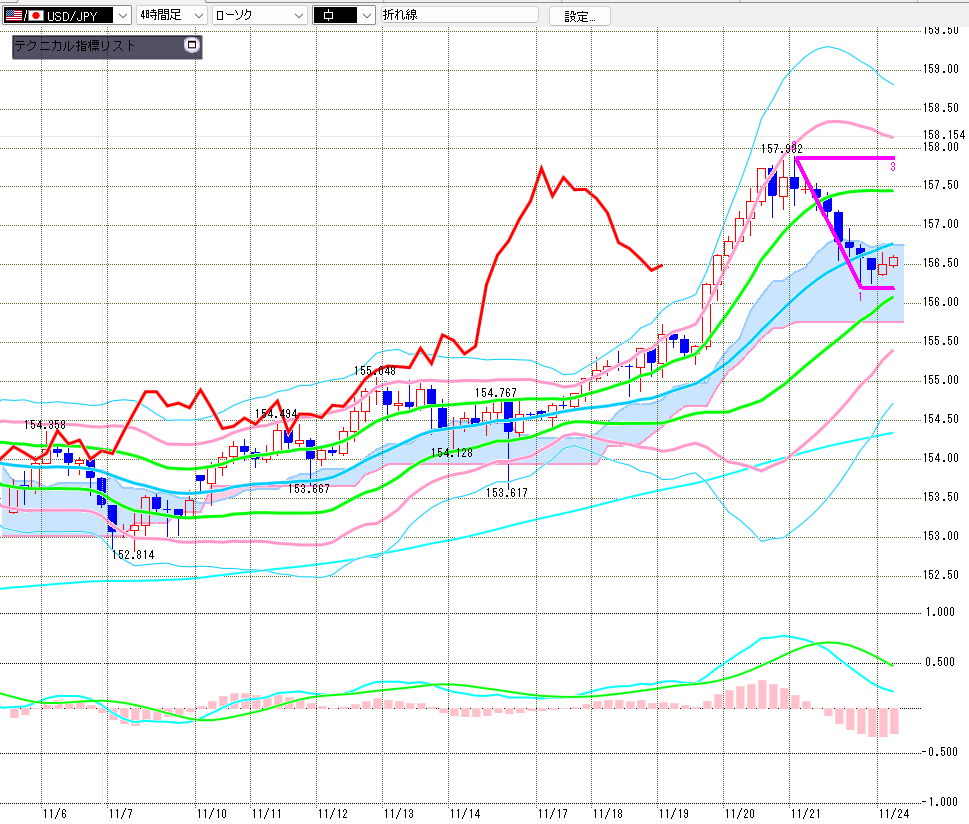Click the 155.048 price label
The width and height of the screenshot is (969, 824).
click(375, 371)
